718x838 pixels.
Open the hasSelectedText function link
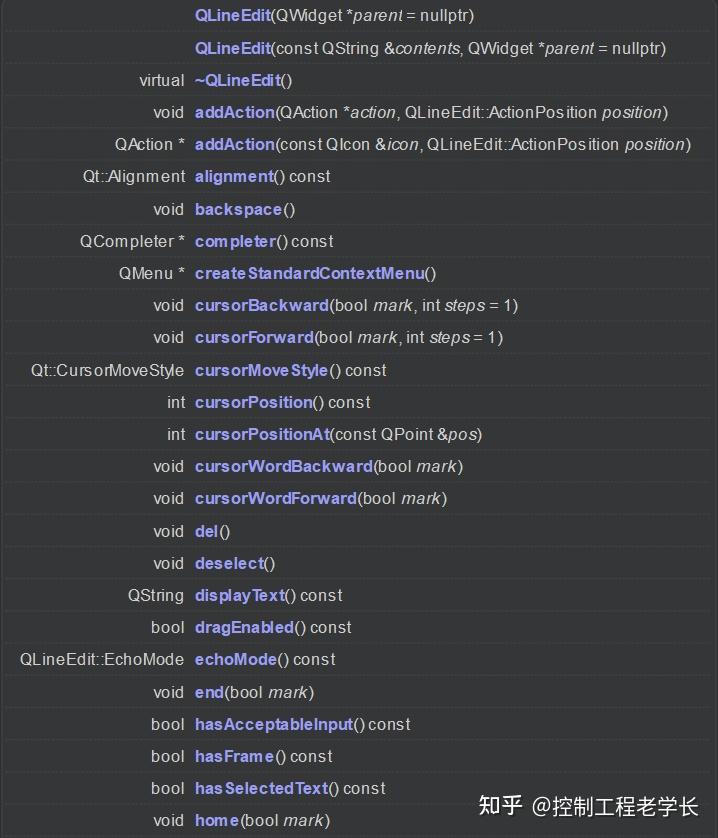pos(261,788)
